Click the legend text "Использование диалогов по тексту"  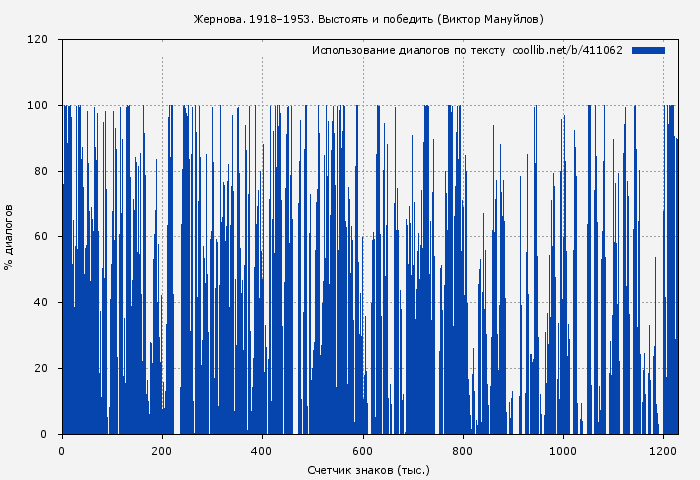pyautogui.click(x=408, y=50)
